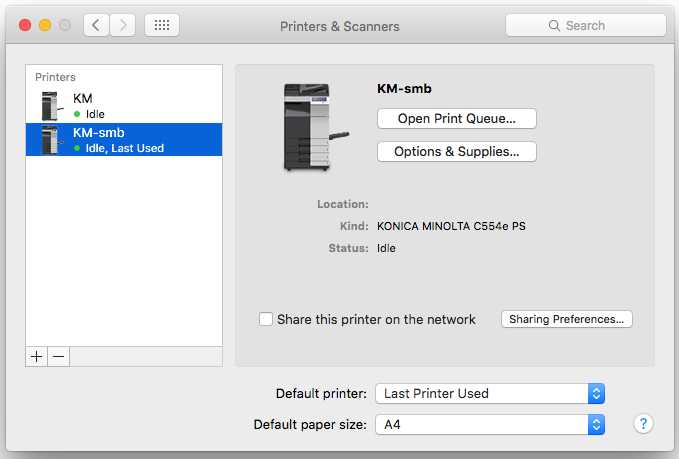Image resolution: width=679 pixels, height=459 pixels.
Task: Click the Options & Supplies button
Action: (x=456, y=152)
